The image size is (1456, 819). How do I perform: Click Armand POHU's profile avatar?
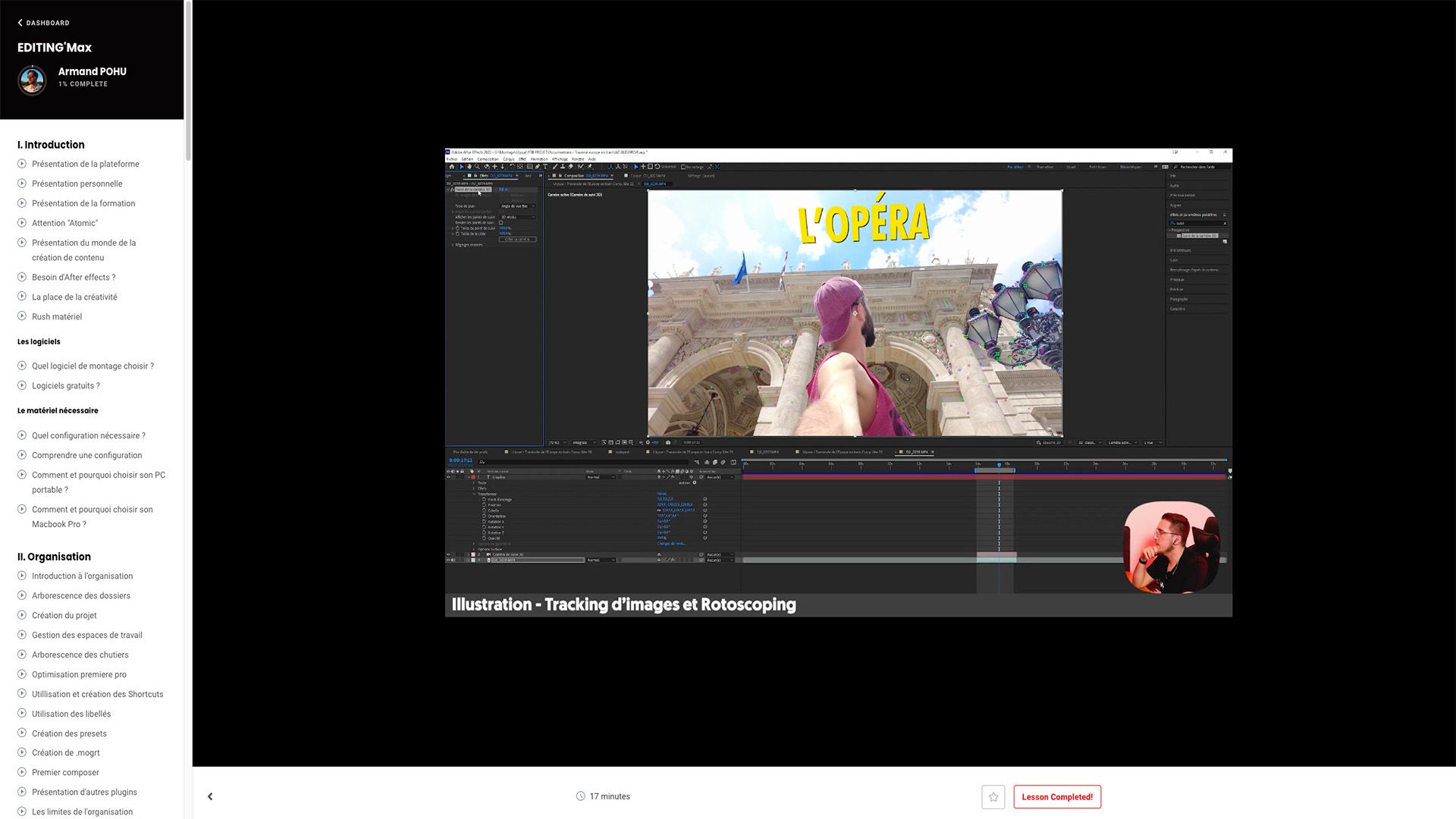(x=32, y=80)
